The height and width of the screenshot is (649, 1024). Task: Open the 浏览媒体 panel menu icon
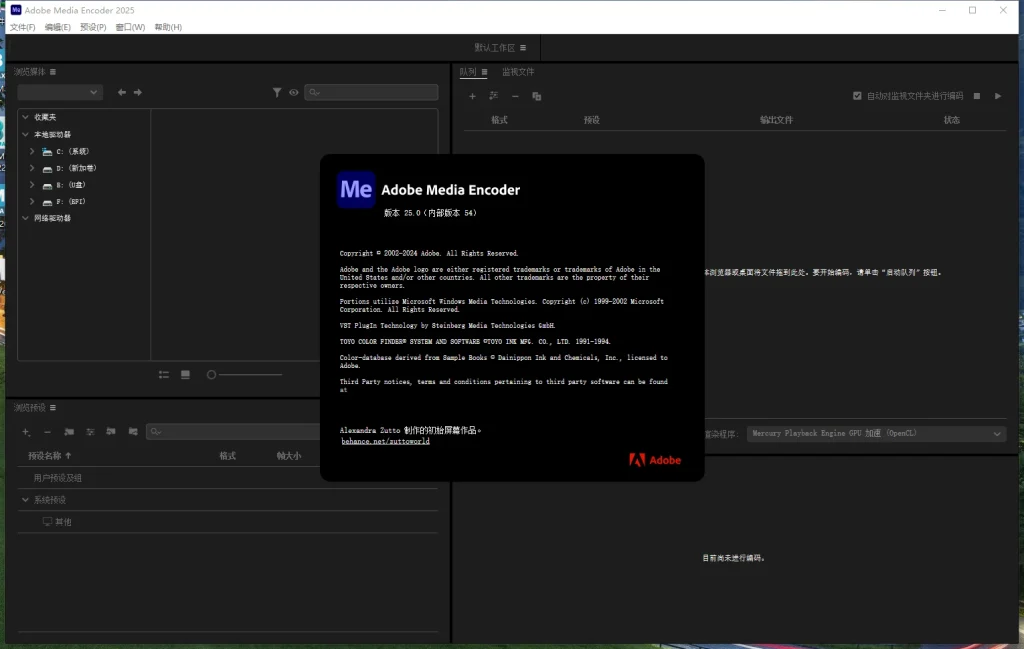53,72
